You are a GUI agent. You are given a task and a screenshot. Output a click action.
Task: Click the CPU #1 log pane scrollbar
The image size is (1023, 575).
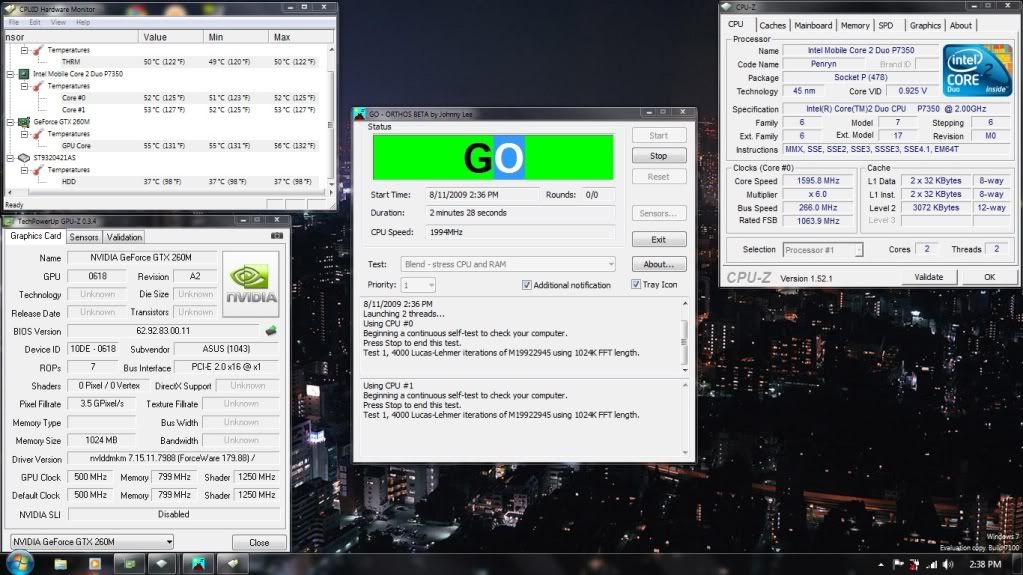[x=684, y=418]
